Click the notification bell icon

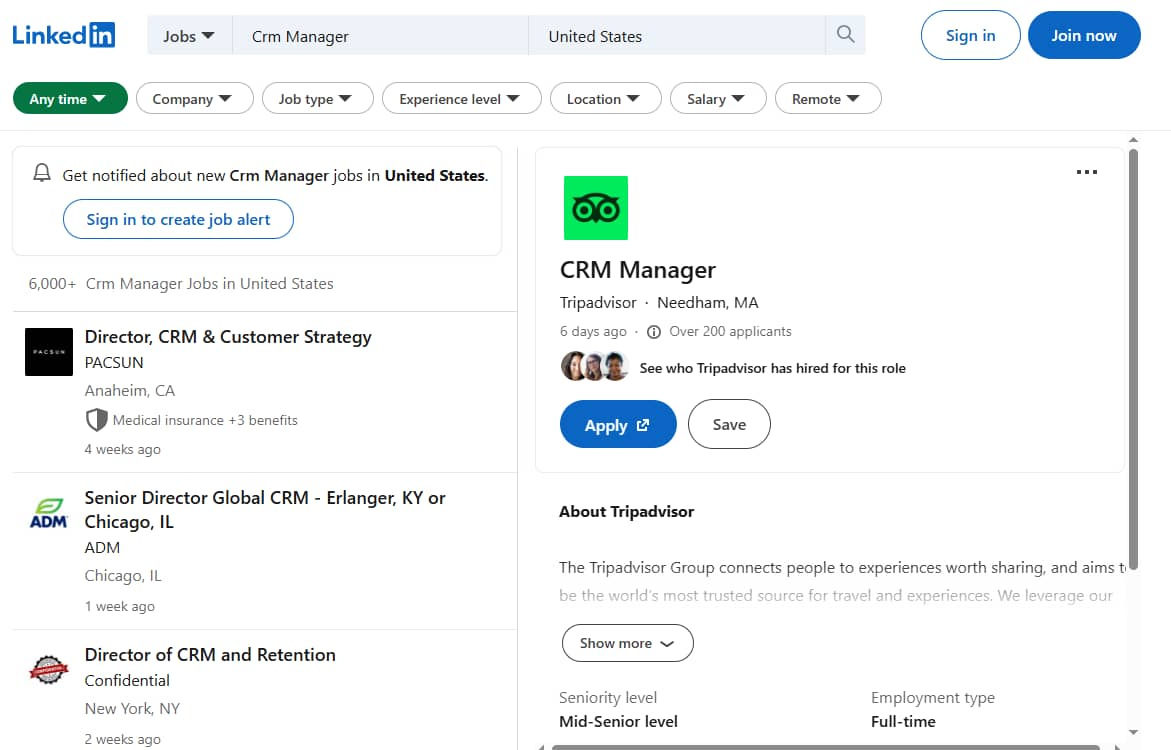[x=42, y=173]
